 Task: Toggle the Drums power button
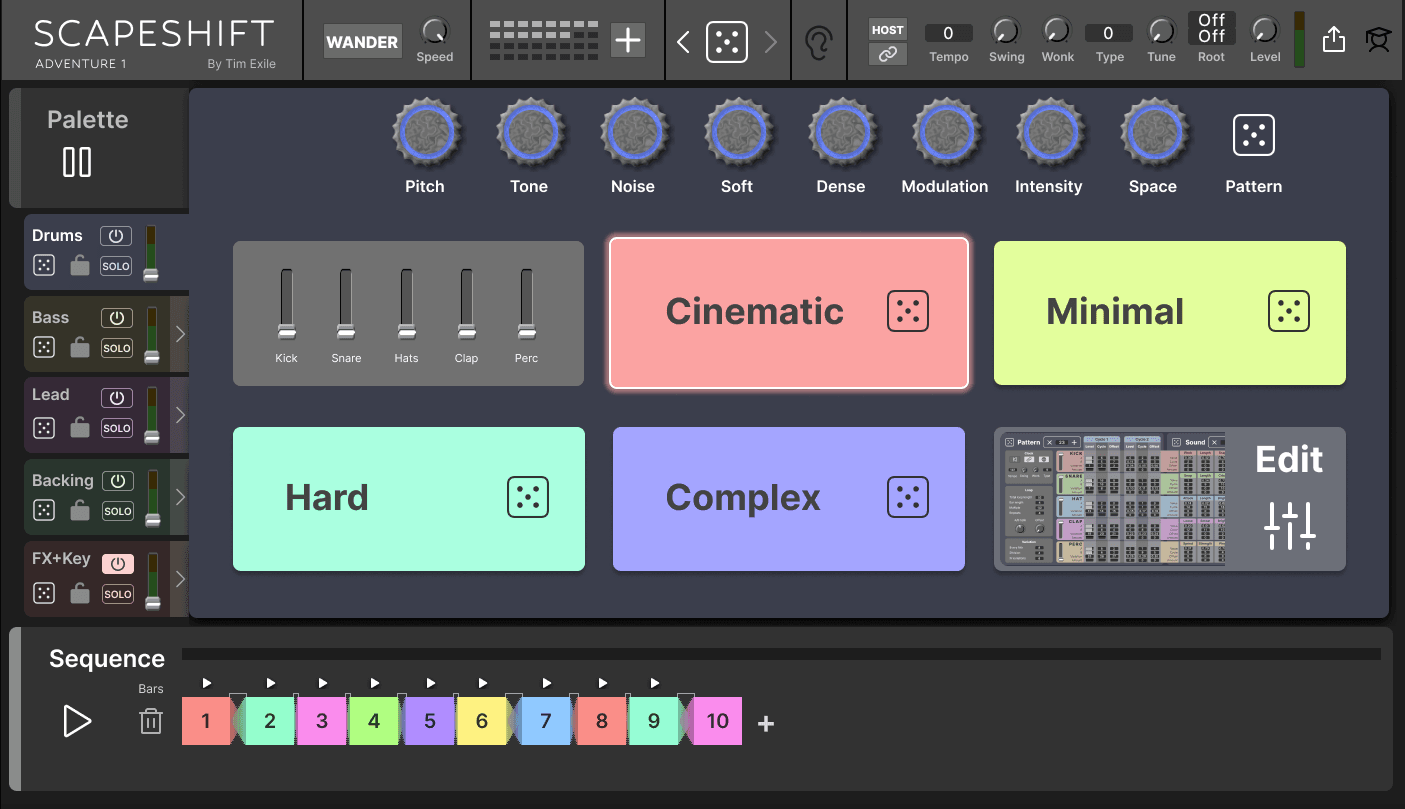tap(116, 236)
